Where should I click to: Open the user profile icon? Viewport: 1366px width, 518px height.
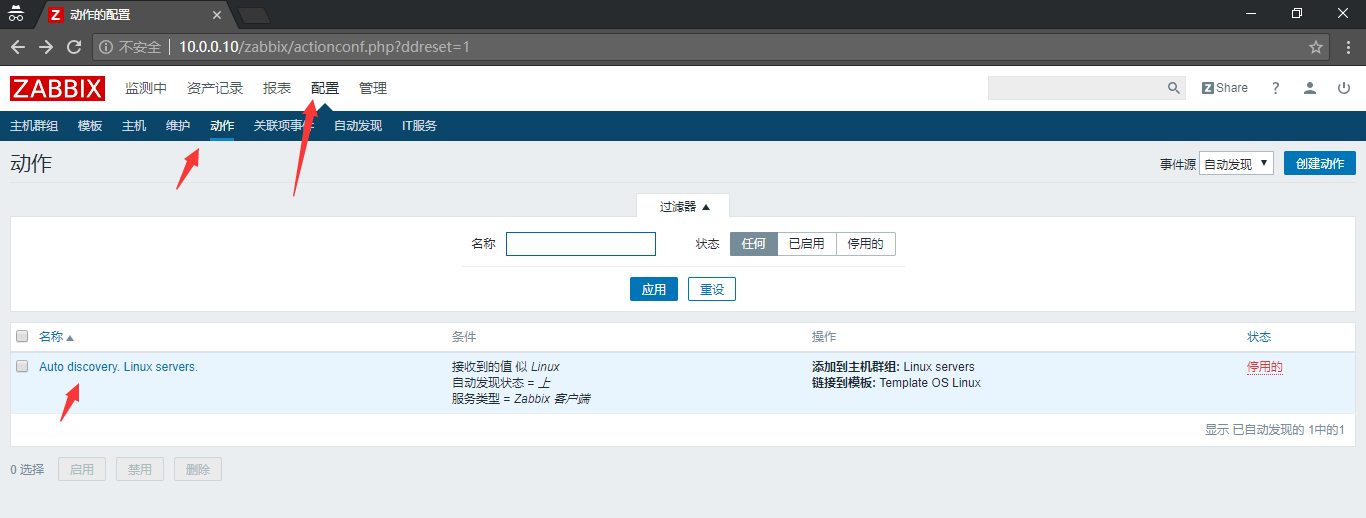click(x=1310, y=88)
